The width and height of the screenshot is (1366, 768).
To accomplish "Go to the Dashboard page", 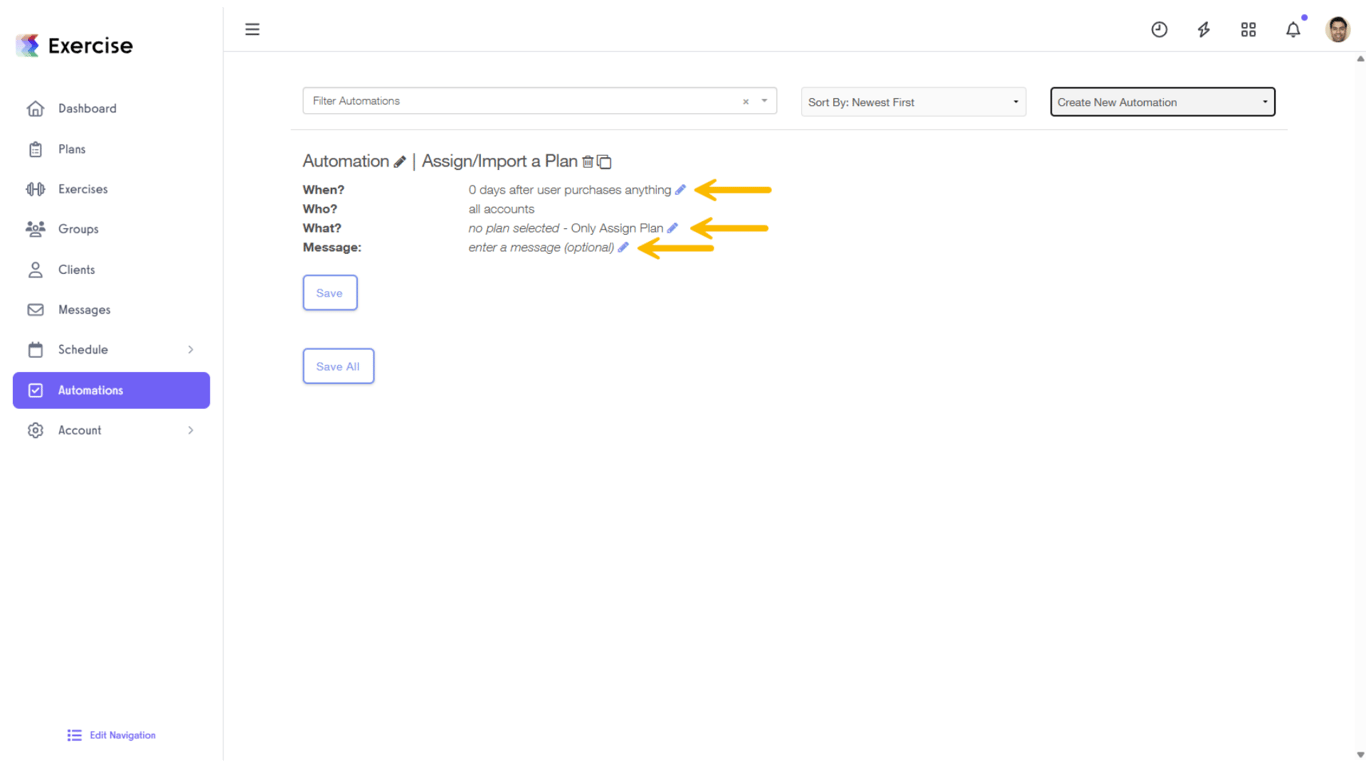I will [x=87, y=108].
